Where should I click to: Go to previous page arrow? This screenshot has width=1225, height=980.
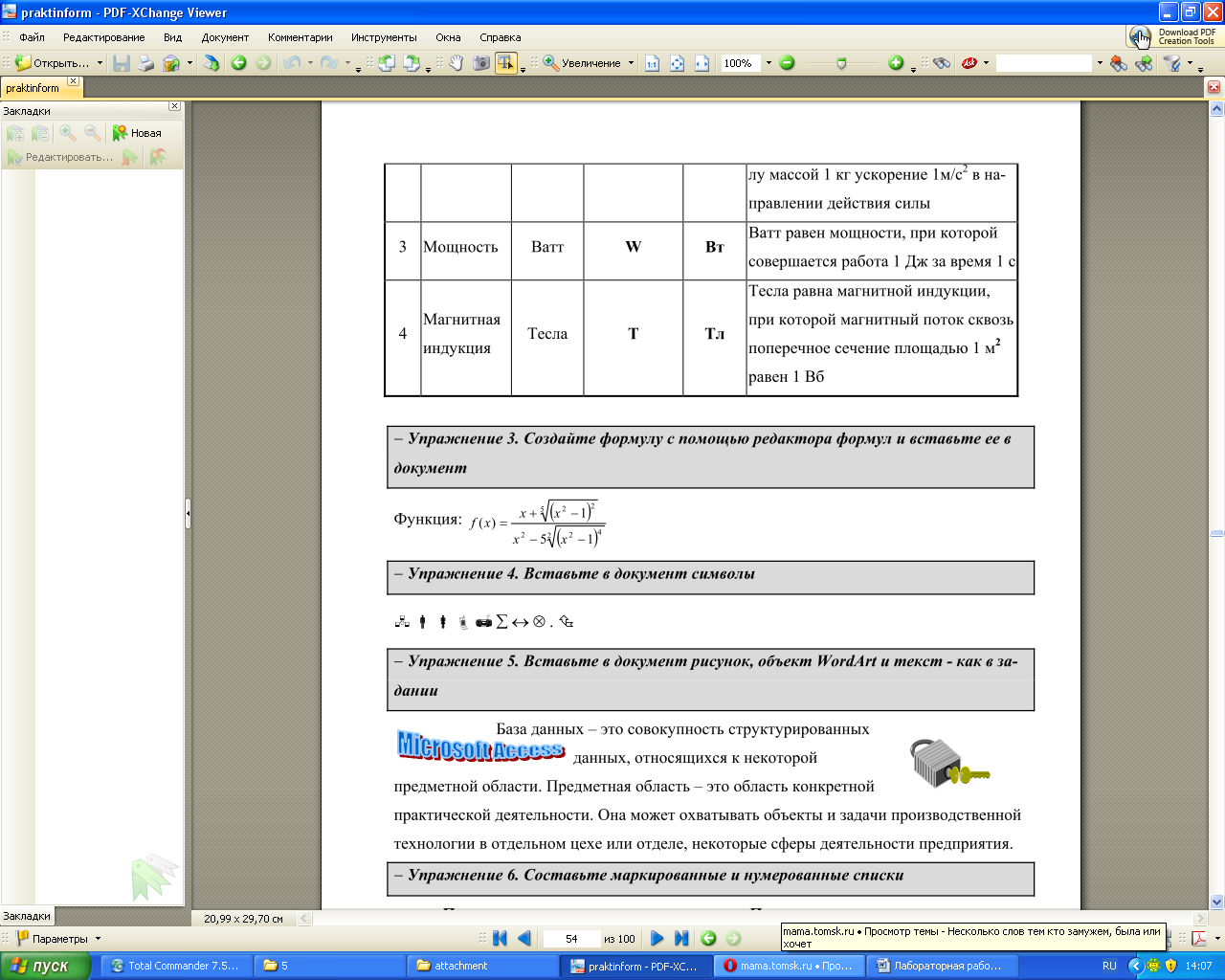524,939
